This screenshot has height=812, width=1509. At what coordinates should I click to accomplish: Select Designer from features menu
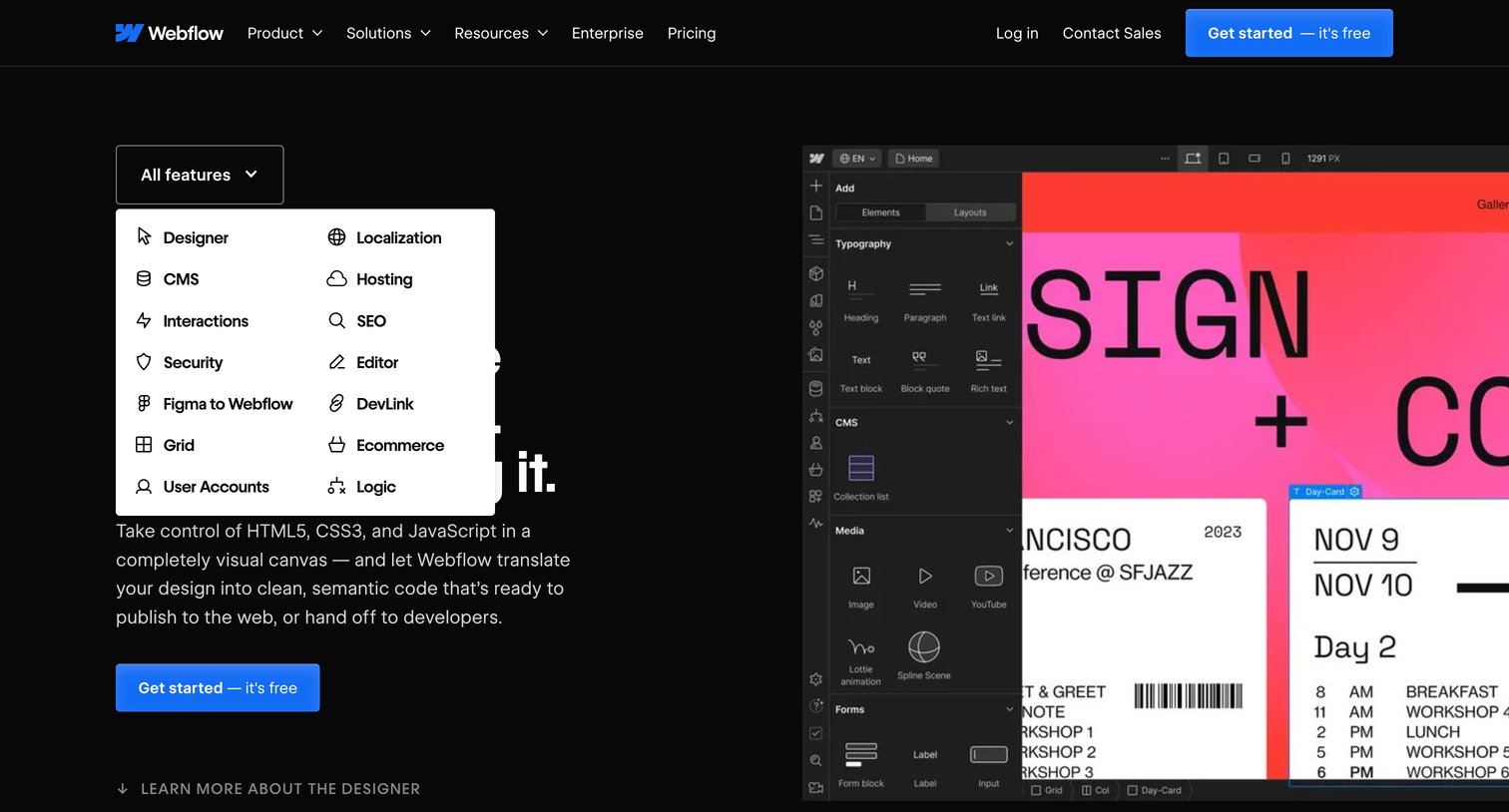coord(183,237)
